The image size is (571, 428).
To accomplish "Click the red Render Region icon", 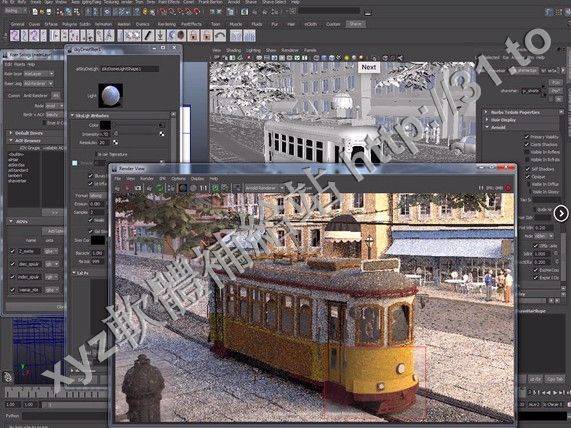I will pyautogui.click(x=127, y=188).
